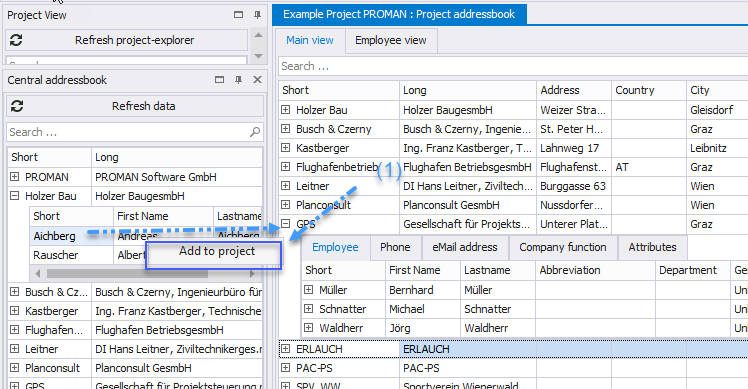
Task: Select the Example Project PROMAN addressbook document tab
Action: pyautogui.click(x=399, y=14)
